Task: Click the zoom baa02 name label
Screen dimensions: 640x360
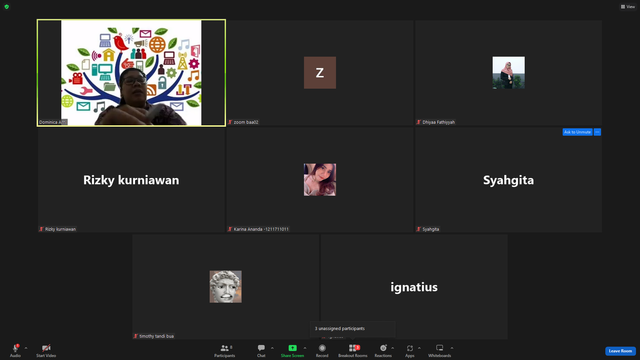Action: [246, 122]
